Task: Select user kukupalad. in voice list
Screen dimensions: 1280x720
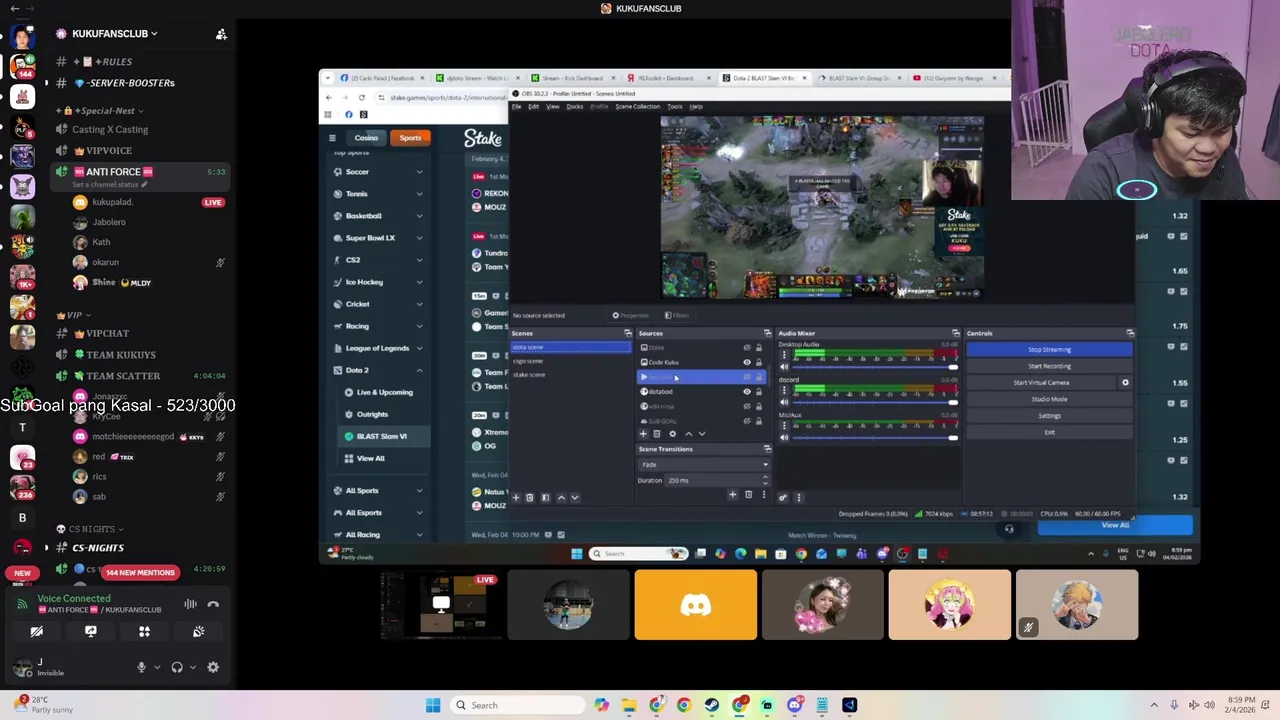Action: pyautogui.click(x=112, y=202)
